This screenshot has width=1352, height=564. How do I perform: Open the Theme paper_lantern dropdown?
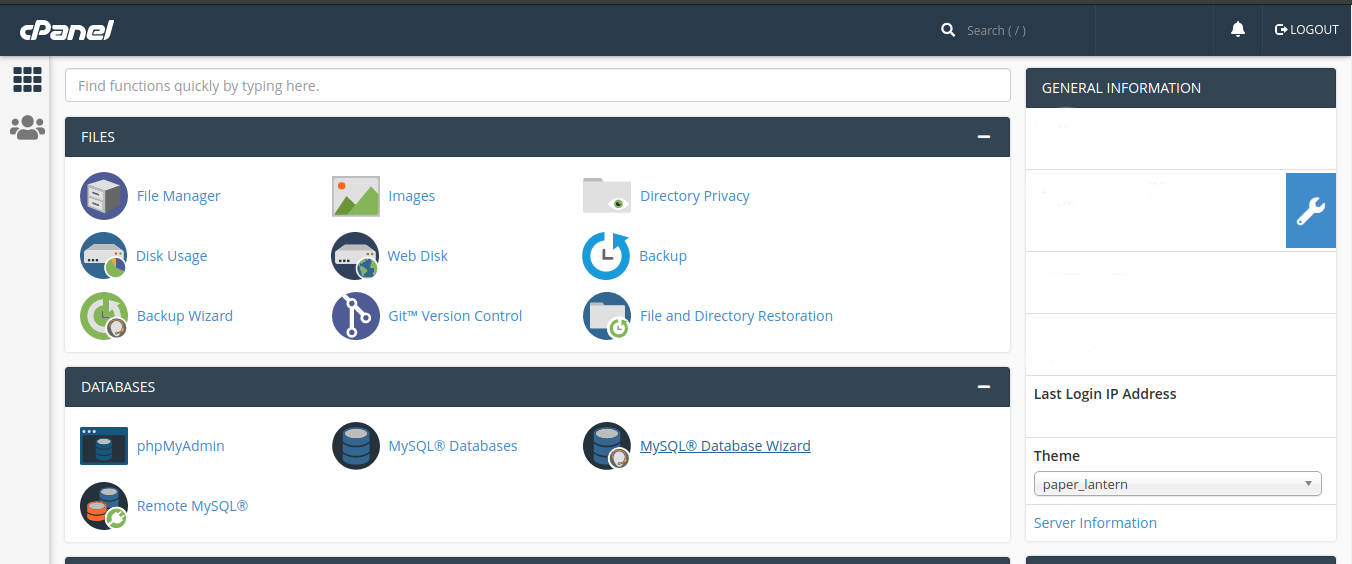click(1178, 484)
